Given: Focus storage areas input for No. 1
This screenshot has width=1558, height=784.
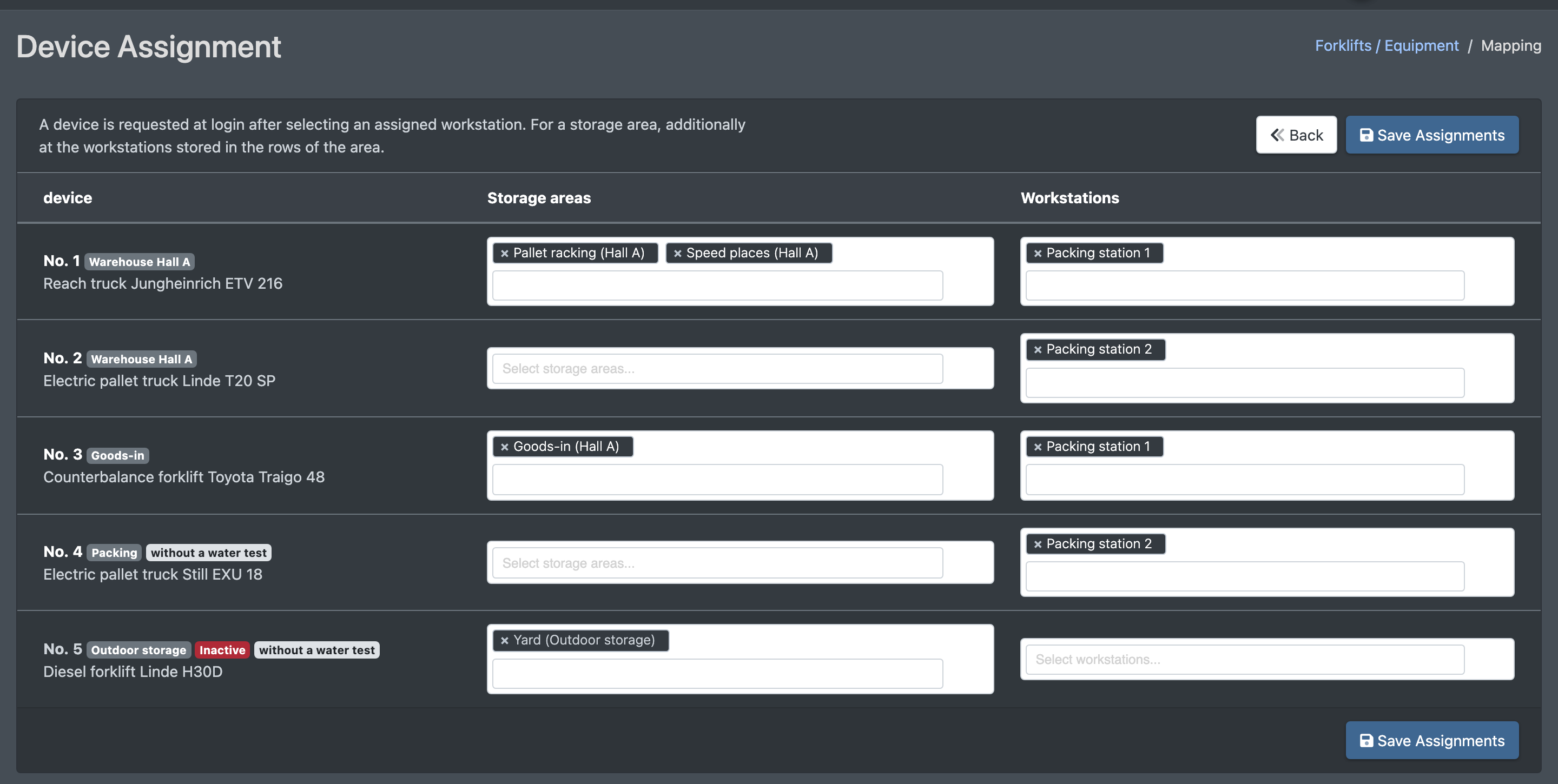Looking at the screenshot, I should 717,285.
